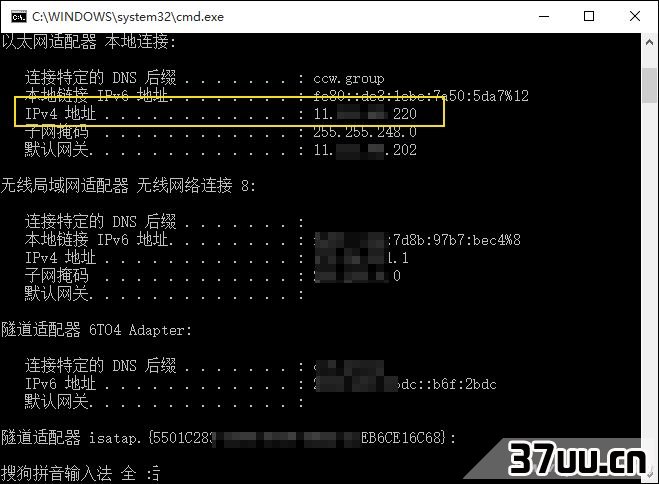Minimize the command prompt window
The height and width of the screenshot is (484, 659).
coord(544,17)
